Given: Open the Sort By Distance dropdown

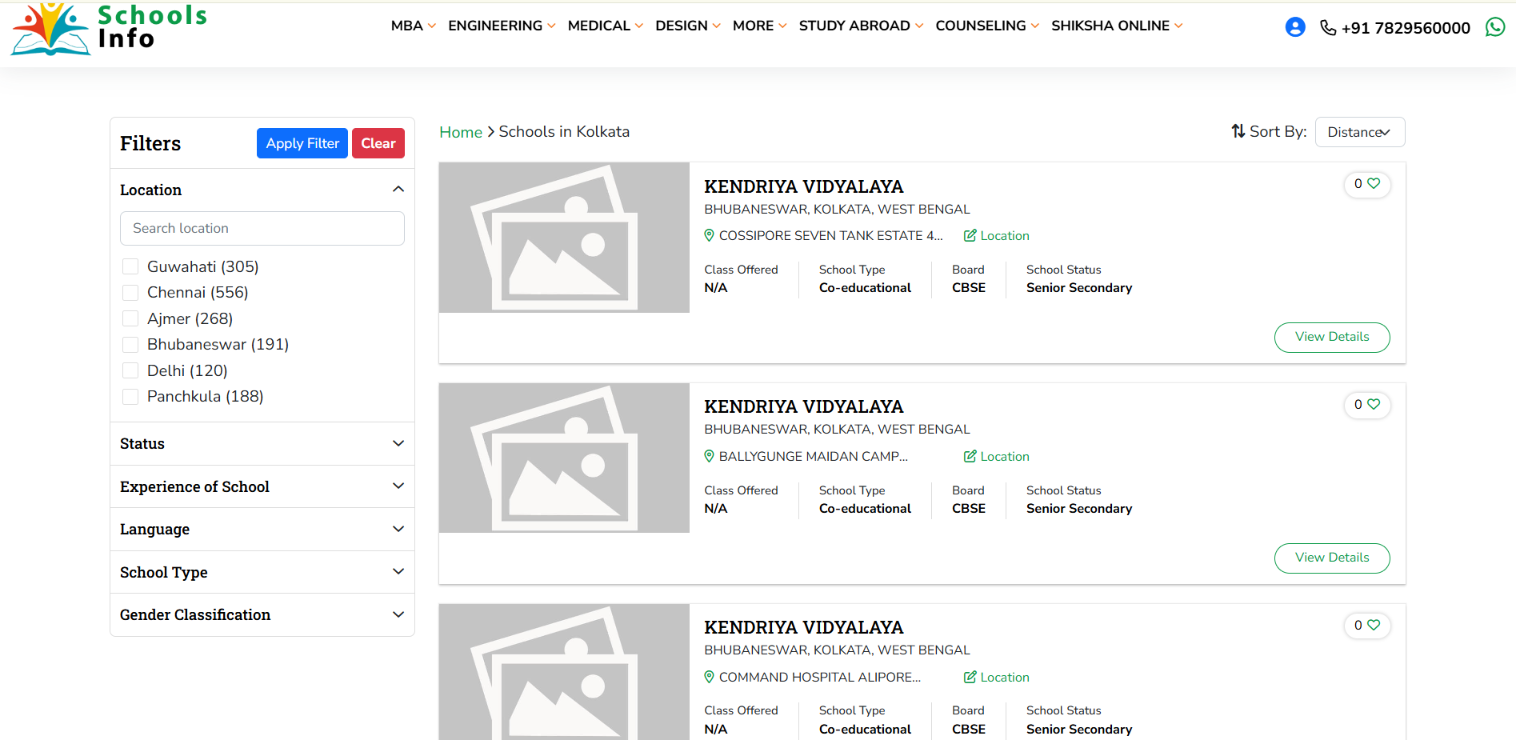Looking at the screenshot, I should [1359, 132].
